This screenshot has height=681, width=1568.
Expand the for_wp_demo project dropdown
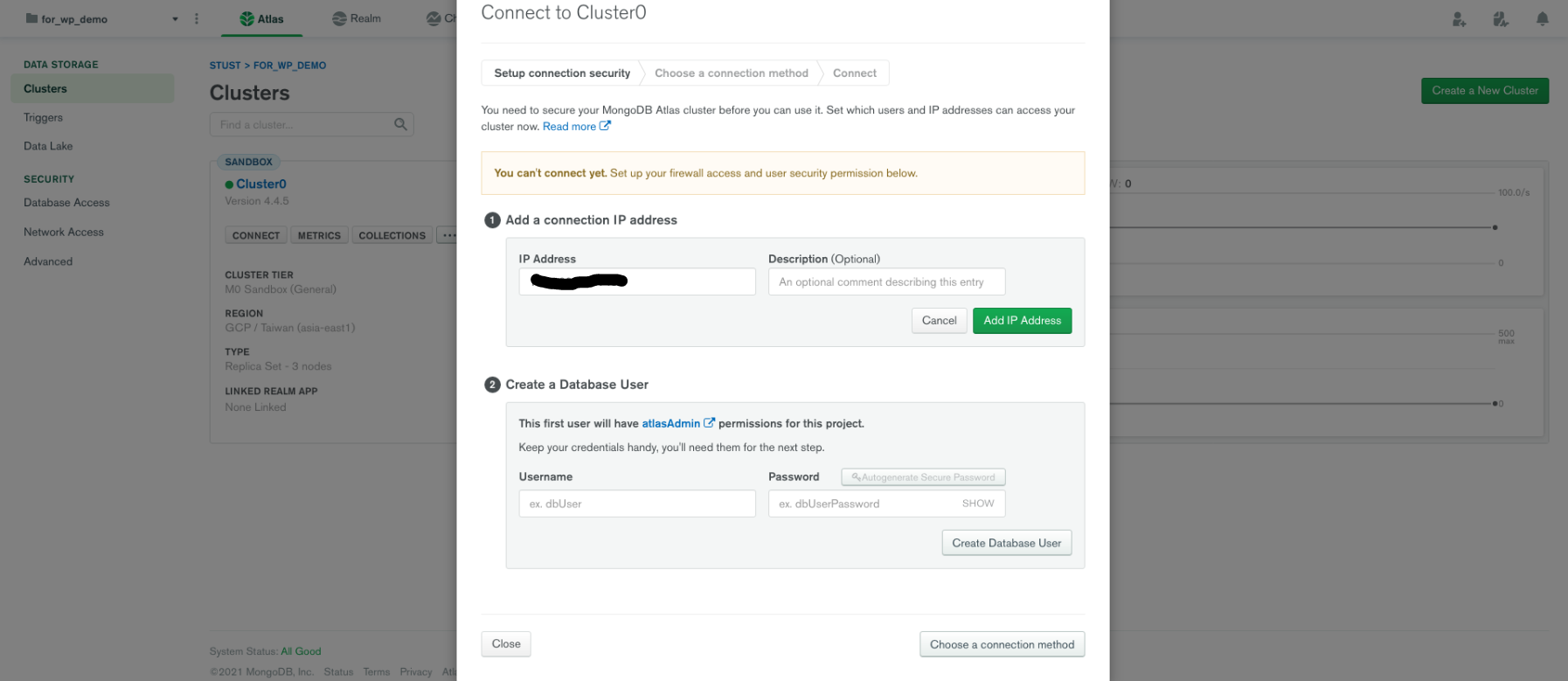(x=175, y=19)
